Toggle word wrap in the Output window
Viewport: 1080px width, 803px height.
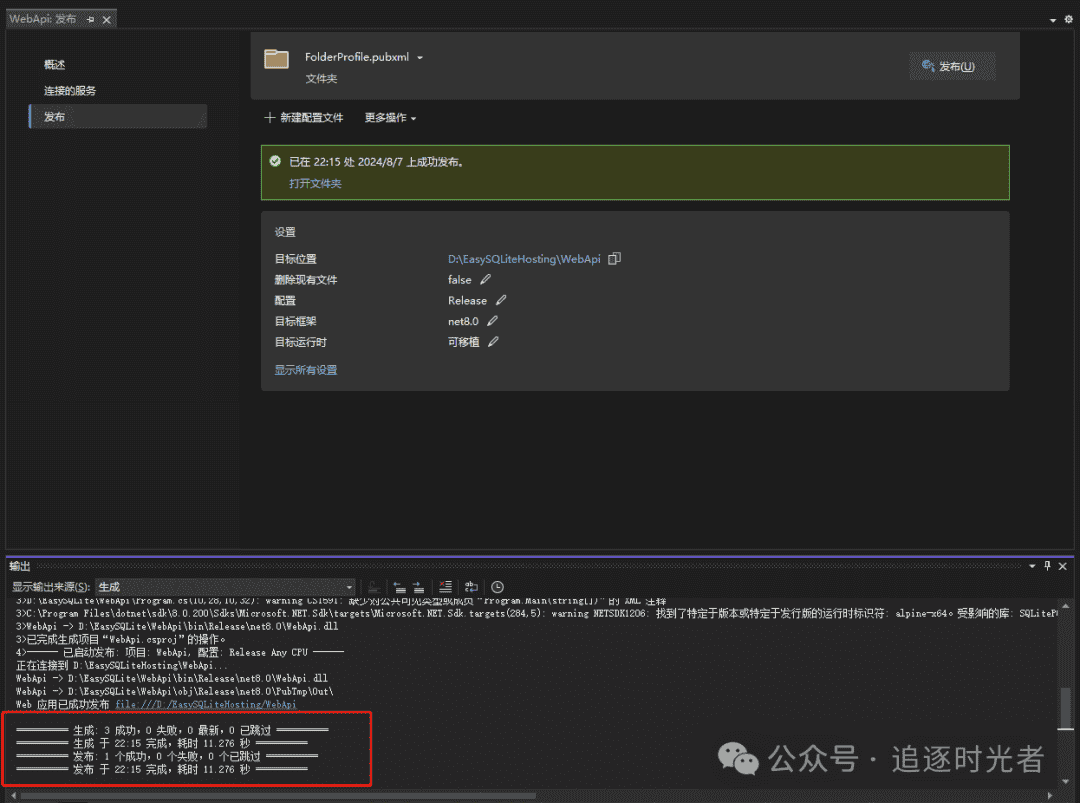470,586
